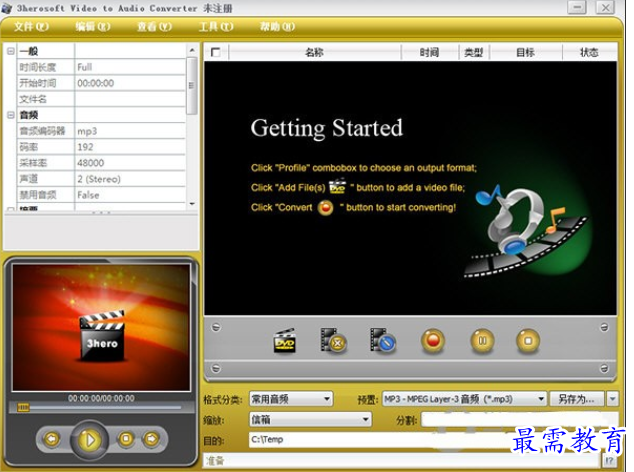Screen dimensions: 634x472
Task: Click the 另存为... button
Action: 577,399
